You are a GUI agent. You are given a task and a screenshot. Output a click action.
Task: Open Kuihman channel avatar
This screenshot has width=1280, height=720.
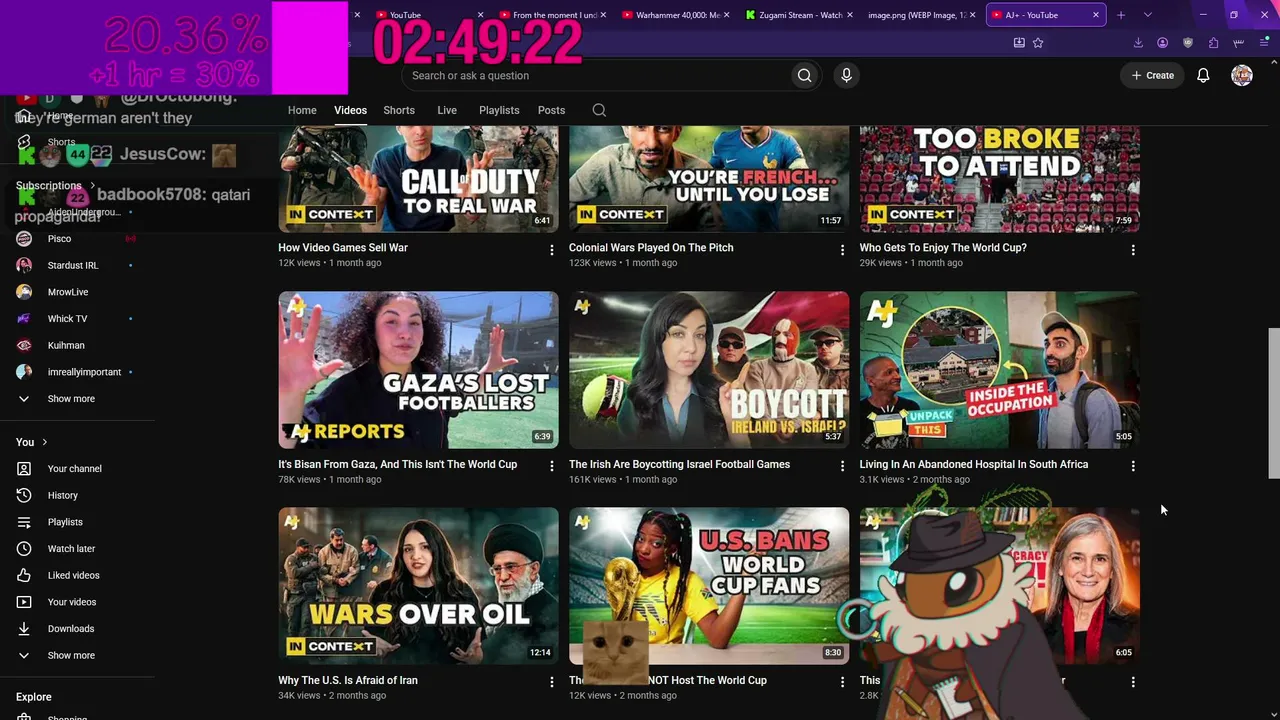[24, 345]
